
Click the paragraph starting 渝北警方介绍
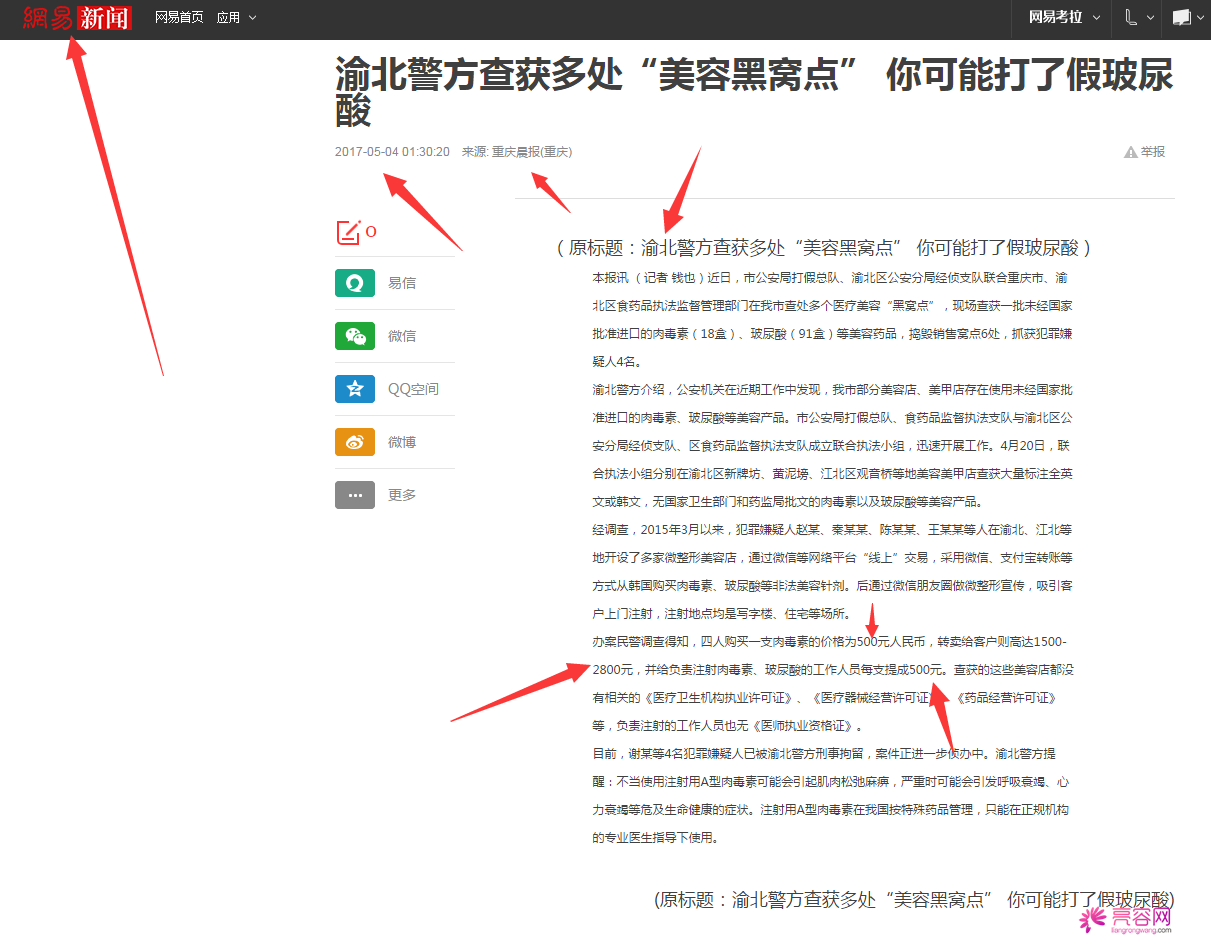point(832,445)
